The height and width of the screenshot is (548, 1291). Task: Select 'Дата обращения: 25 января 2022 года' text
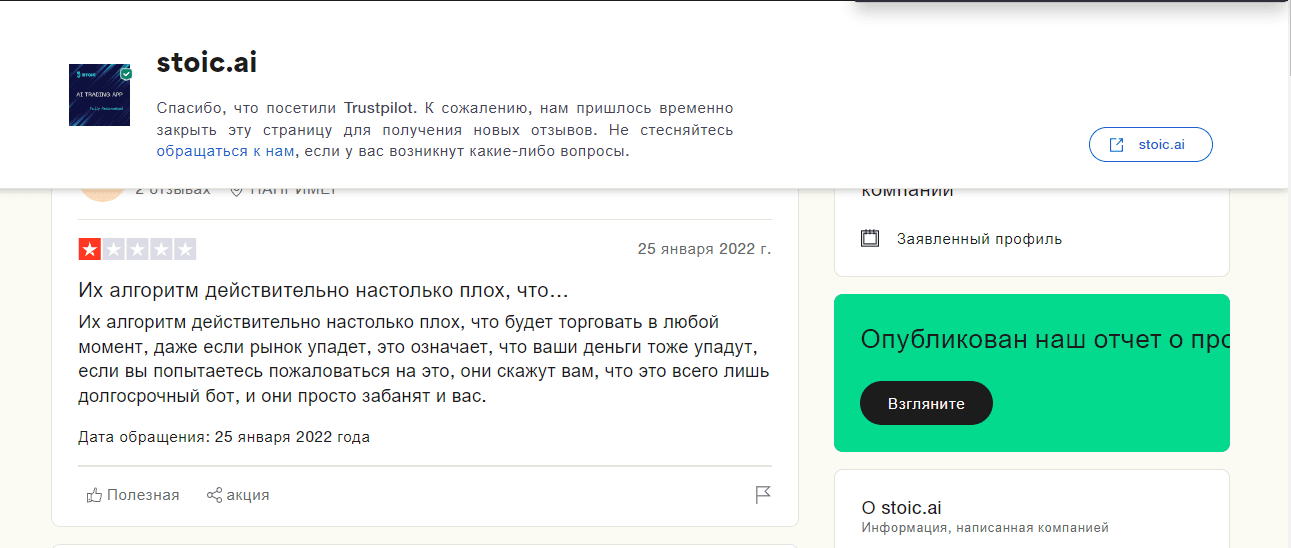pos(224,437)
